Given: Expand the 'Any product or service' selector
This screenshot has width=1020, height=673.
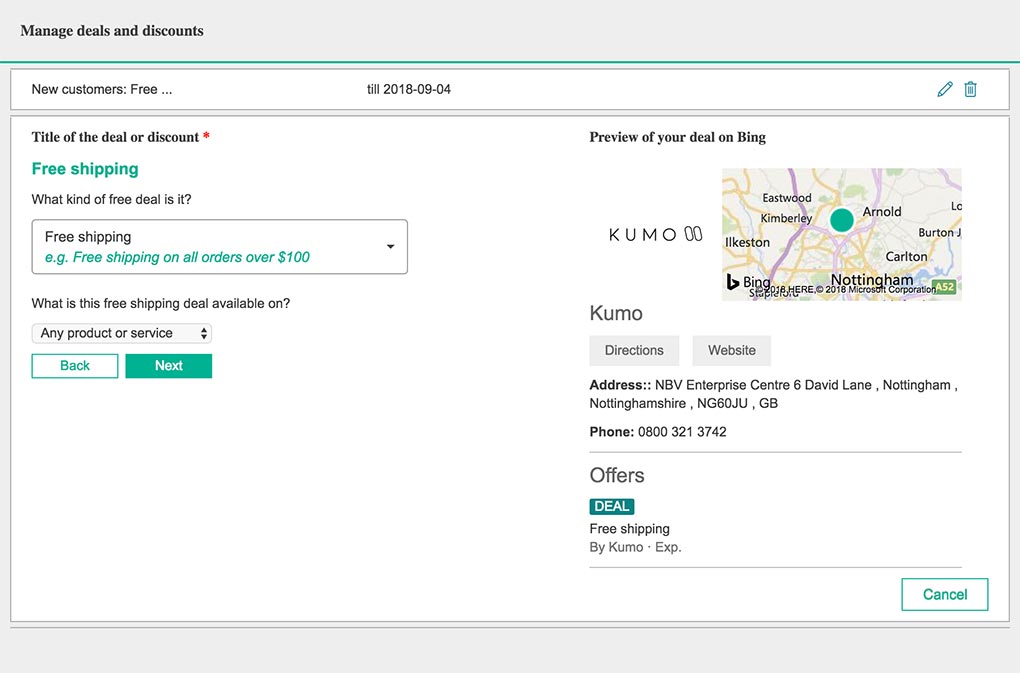Looking at the screenshot, I should coord(121,333).
